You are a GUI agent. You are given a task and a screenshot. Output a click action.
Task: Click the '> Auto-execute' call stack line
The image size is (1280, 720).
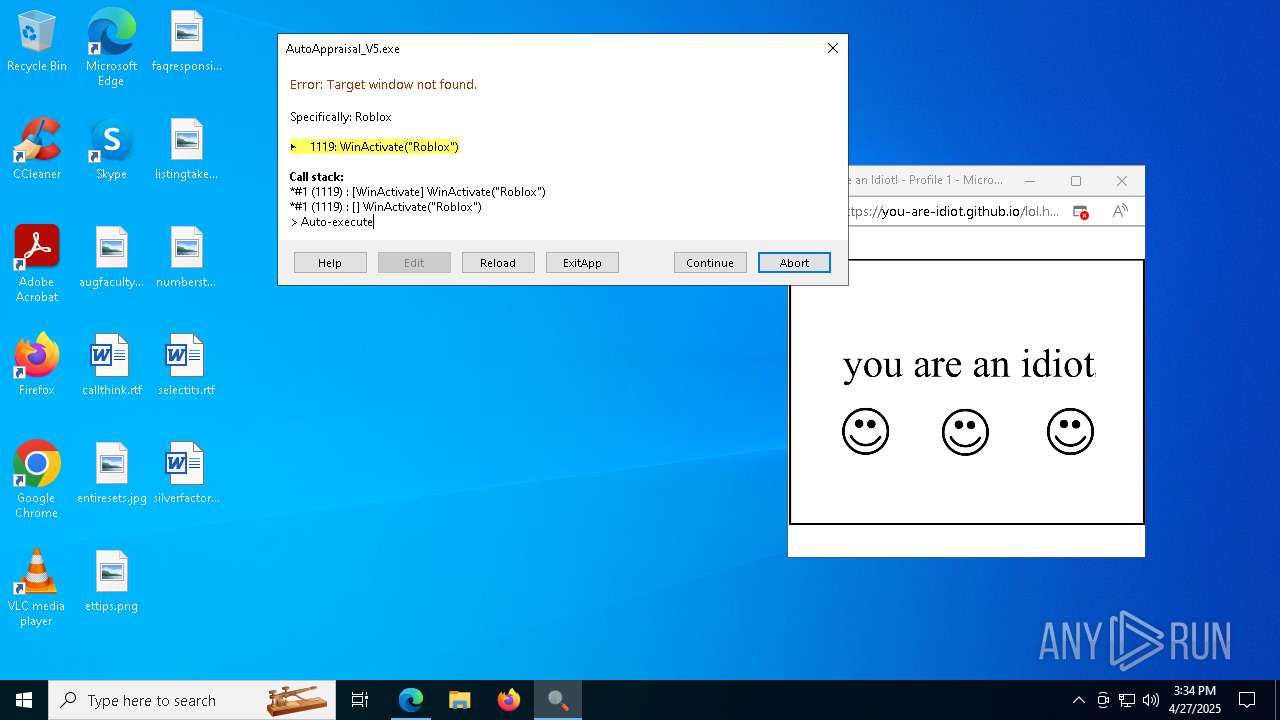(332, 222)
